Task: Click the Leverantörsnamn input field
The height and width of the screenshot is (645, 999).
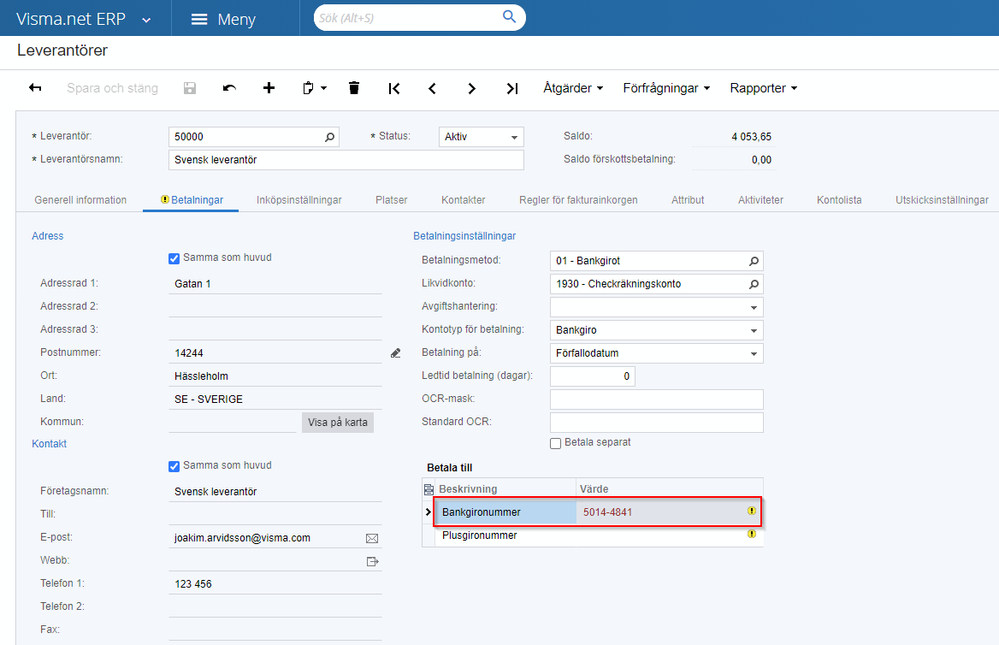Action: coord(346,160)
